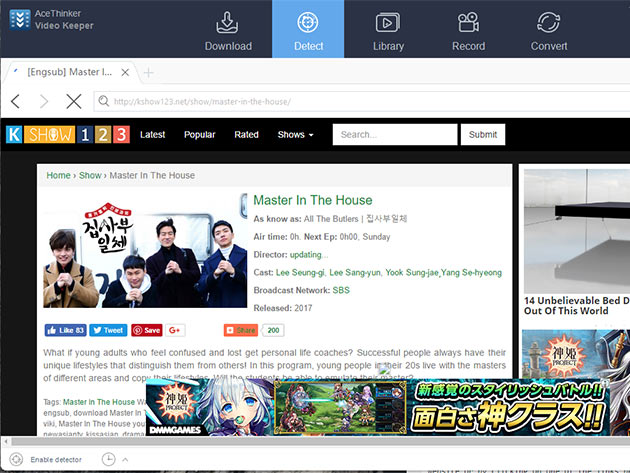Switch to the Detect tab
Image resolution: width=630 pixels, height=473 pixels.
[308, 29]
